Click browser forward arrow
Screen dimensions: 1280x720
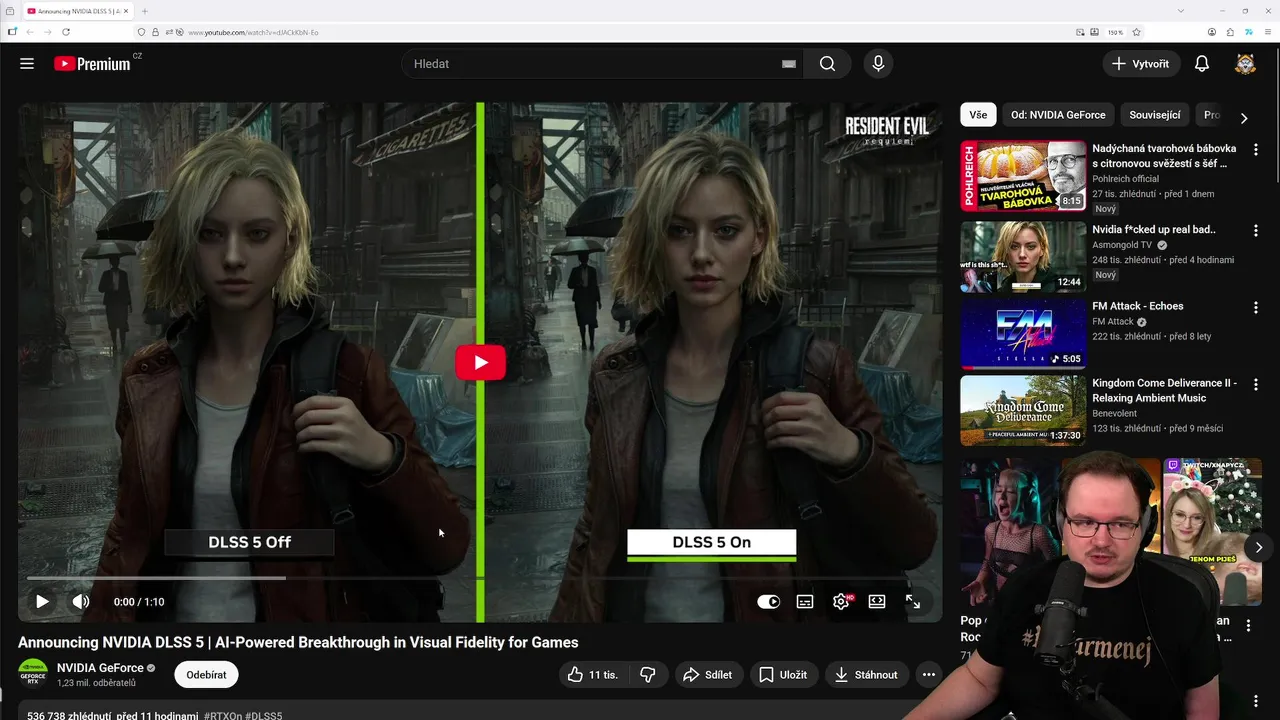48,32
